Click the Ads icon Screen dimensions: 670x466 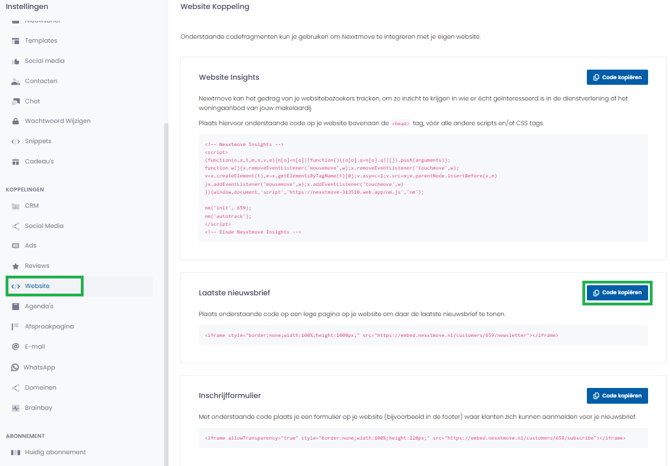[x=15, y=246]
